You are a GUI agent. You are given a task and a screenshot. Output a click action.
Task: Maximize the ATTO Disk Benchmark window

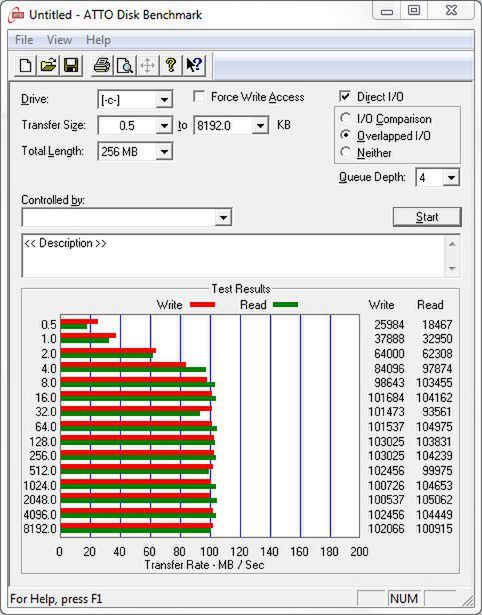tap(414, 11)
